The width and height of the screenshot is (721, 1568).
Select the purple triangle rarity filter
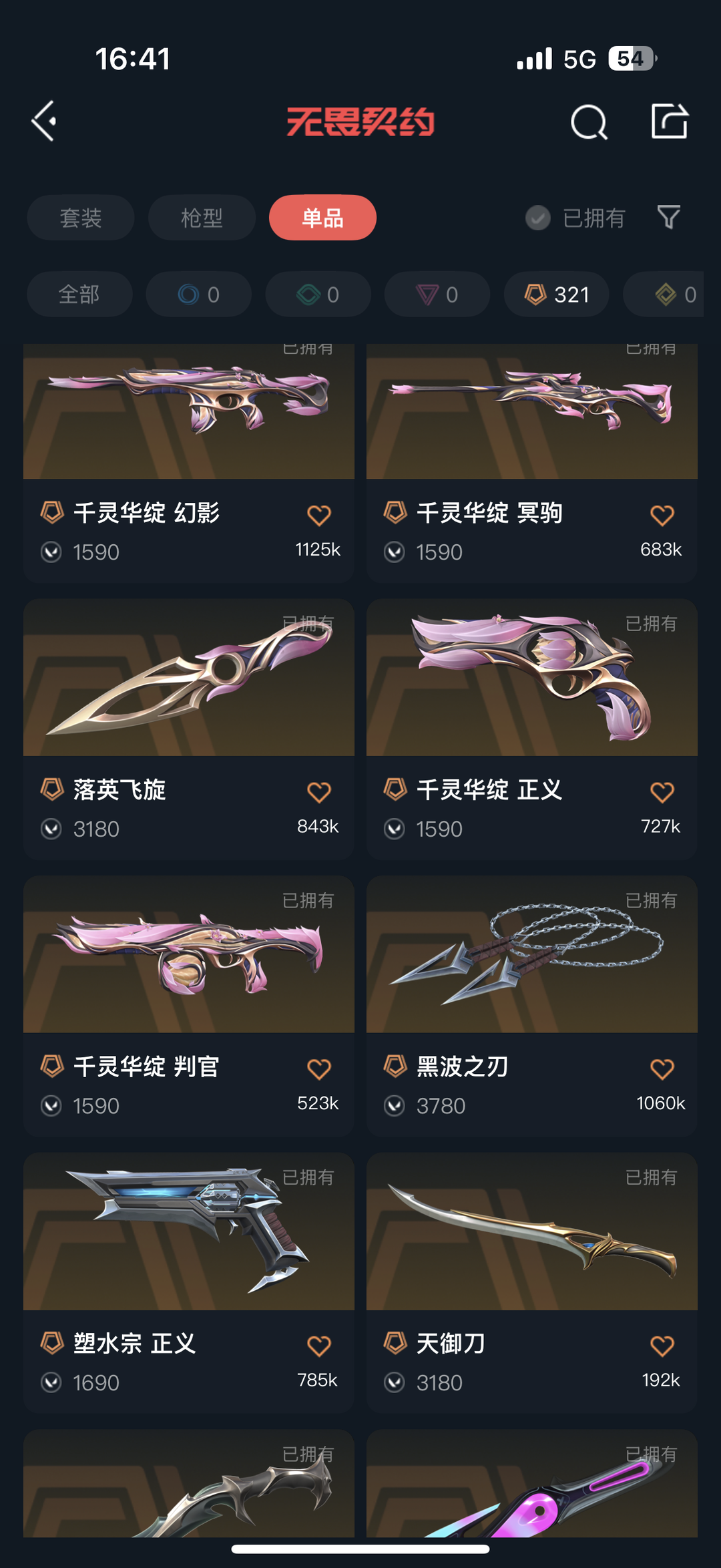[437, 295]
